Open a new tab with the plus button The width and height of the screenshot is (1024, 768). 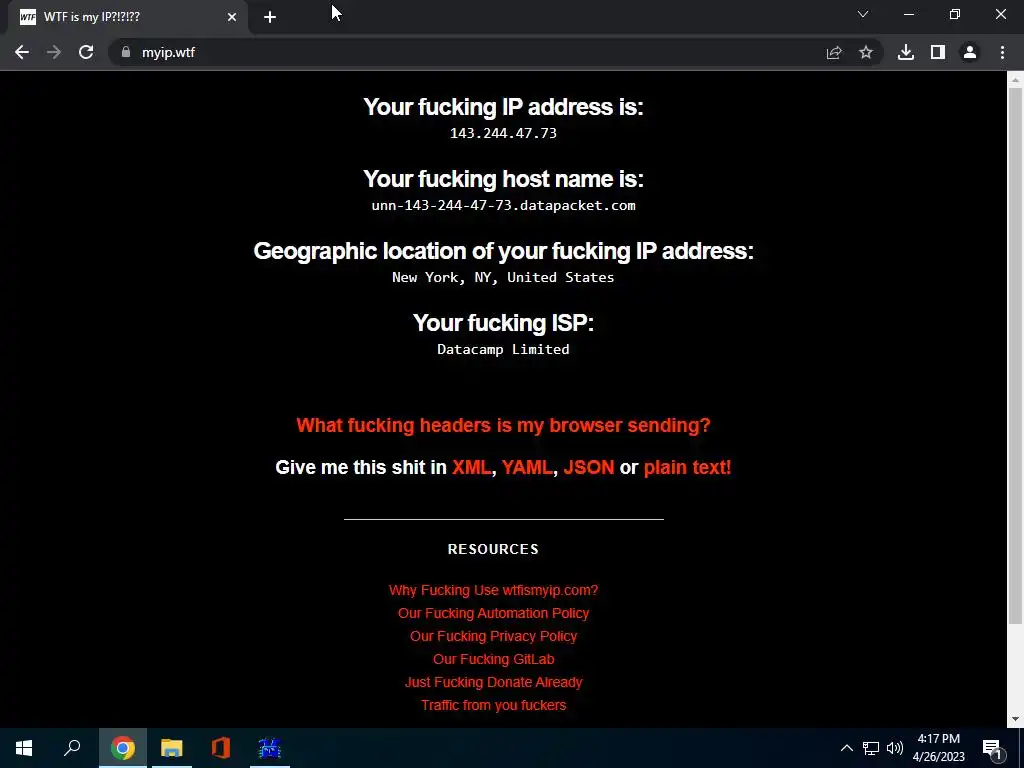point(270,17)
